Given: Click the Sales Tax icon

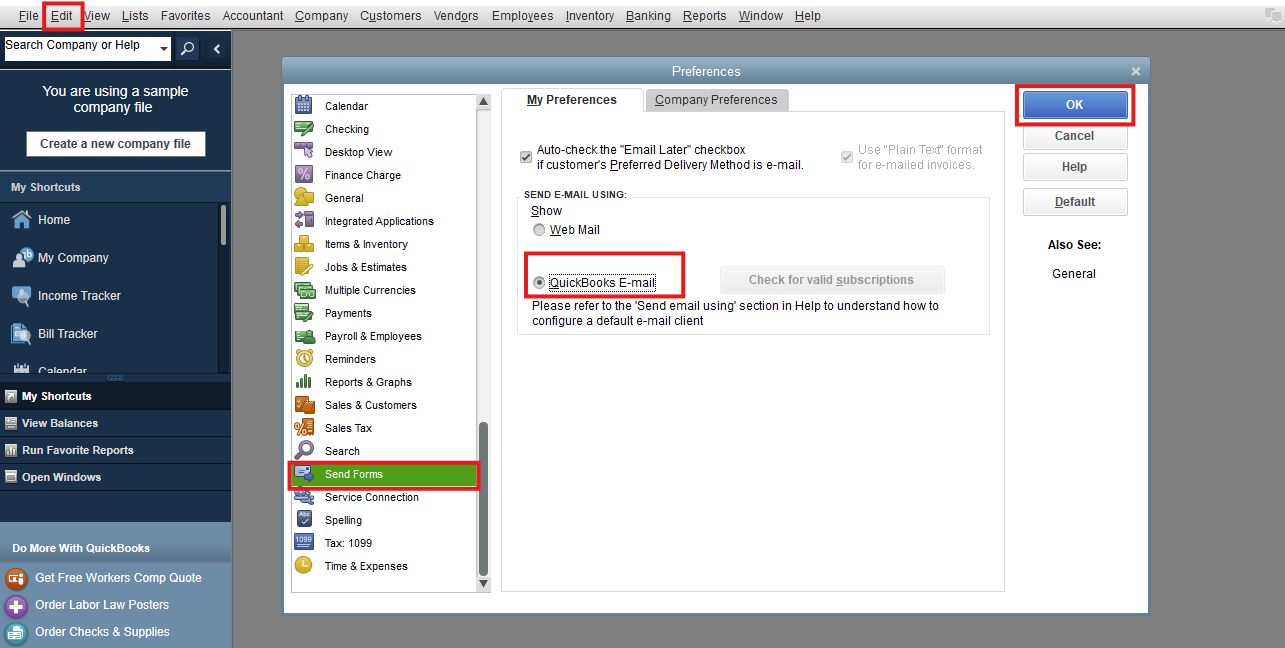Looking at the screenshot, I should (305, 427).
